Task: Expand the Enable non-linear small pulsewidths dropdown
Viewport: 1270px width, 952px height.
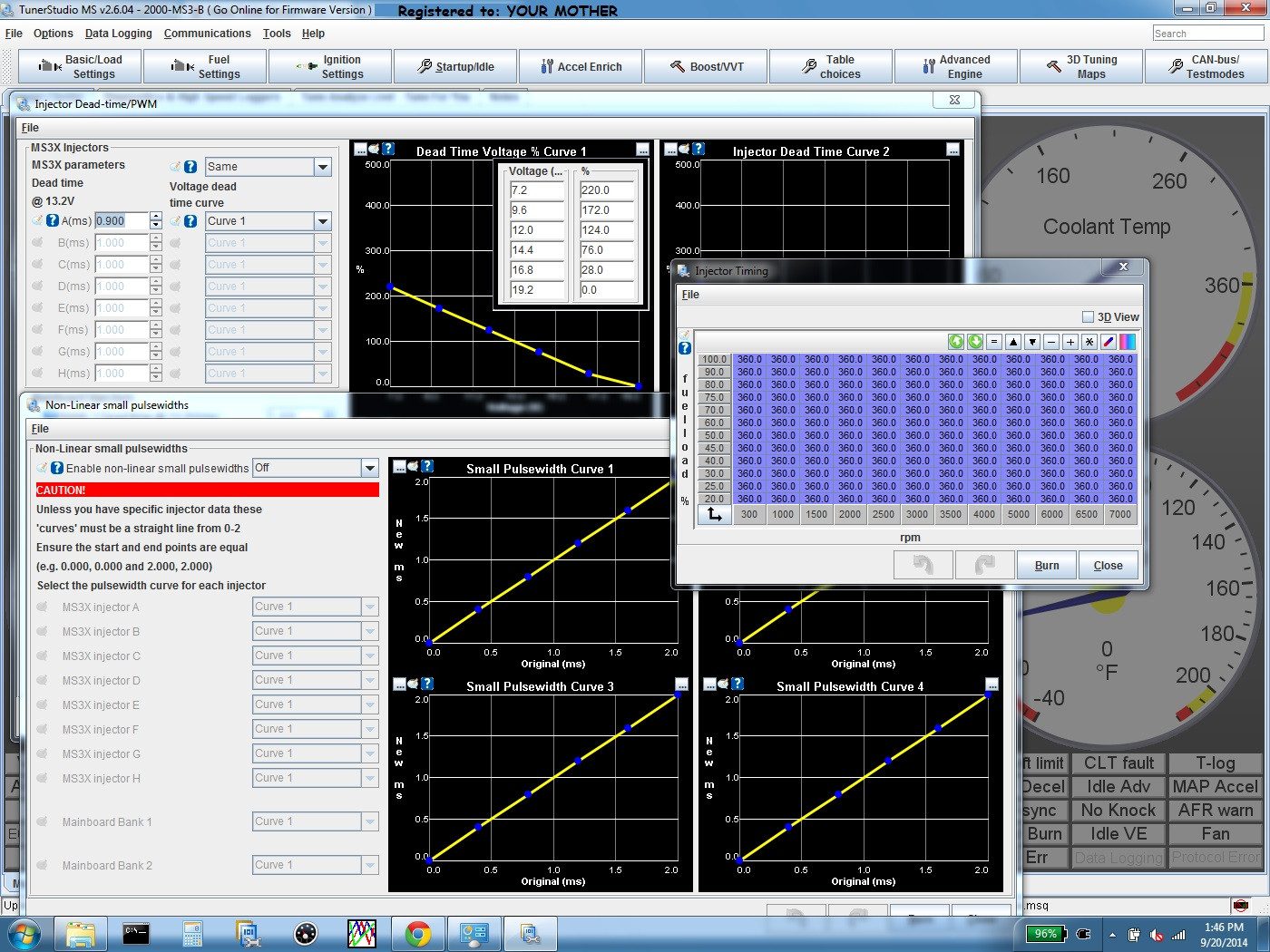Action: tap(369, 468)
